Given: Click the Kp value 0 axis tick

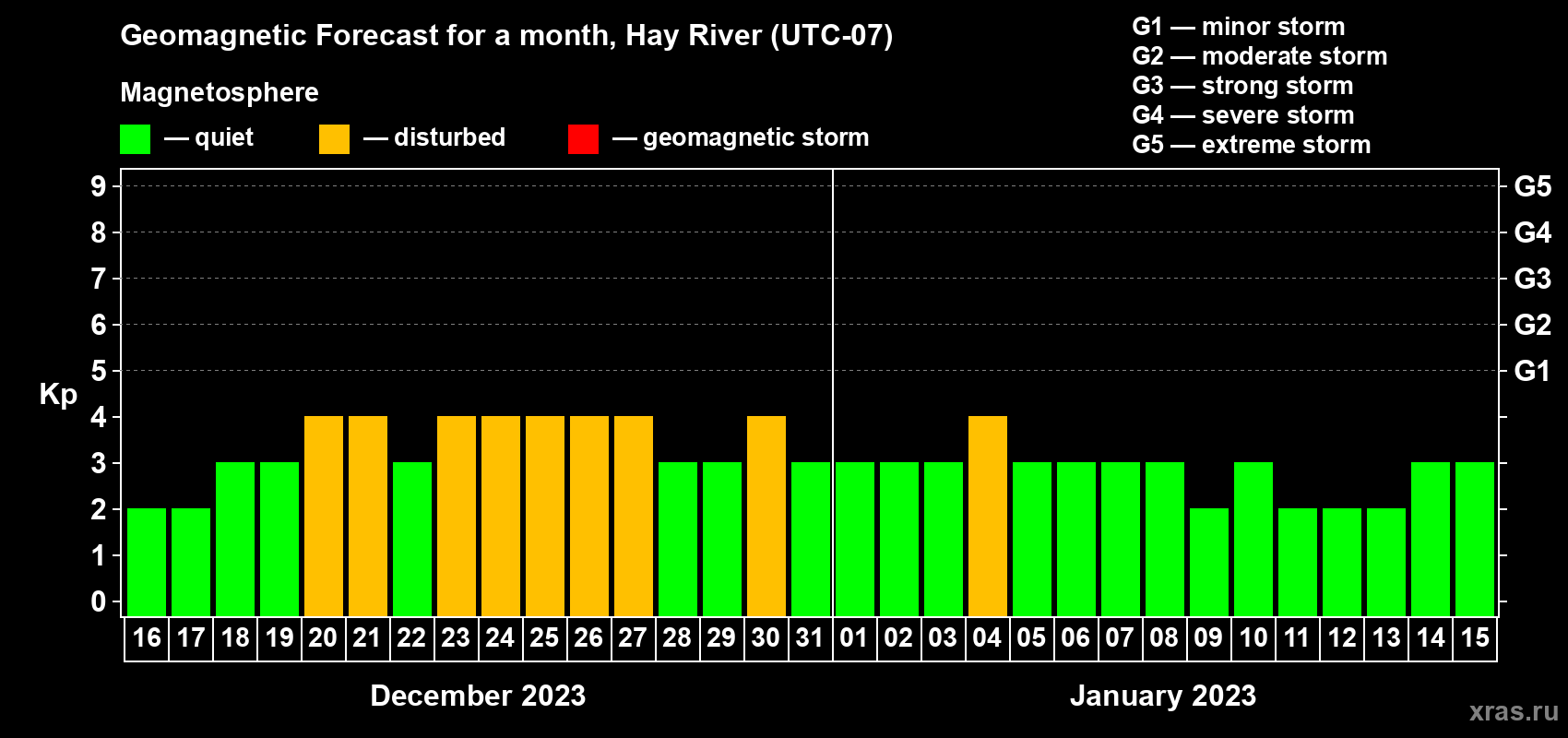Looking at the screenshot, I should (x=99, y=601).
